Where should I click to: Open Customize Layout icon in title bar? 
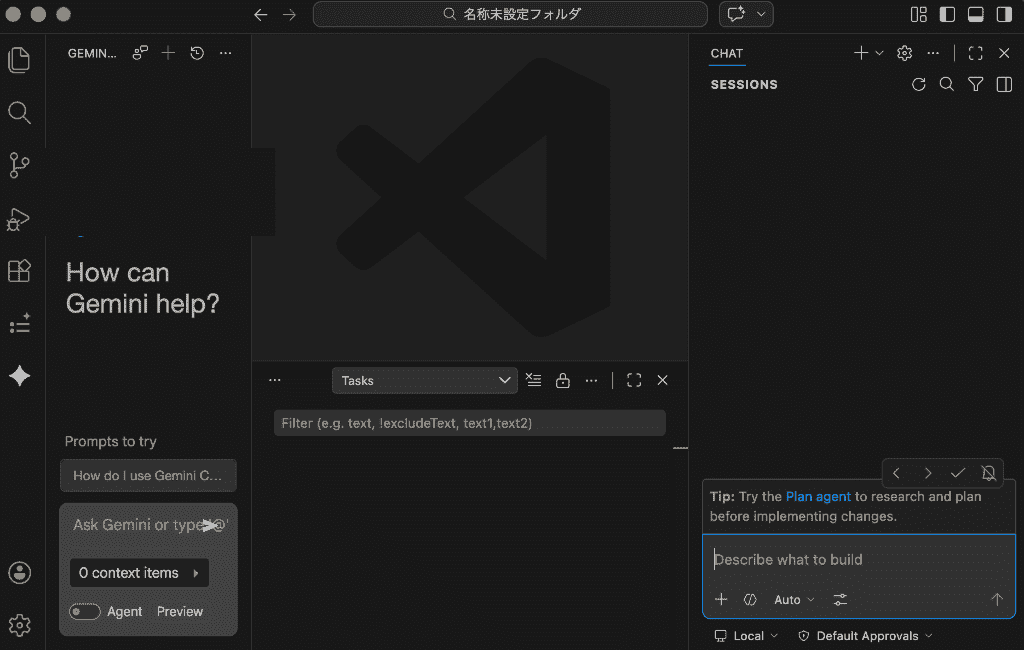point(919,14)
